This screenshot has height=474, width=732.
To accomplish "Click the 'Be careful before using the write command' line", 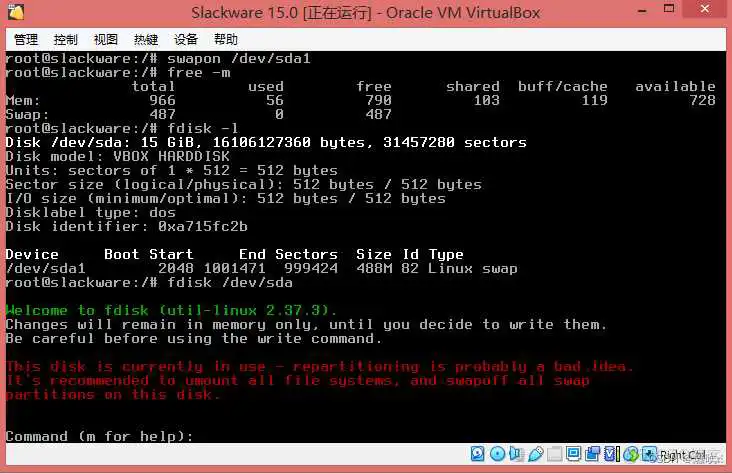I will pos(194,339).
